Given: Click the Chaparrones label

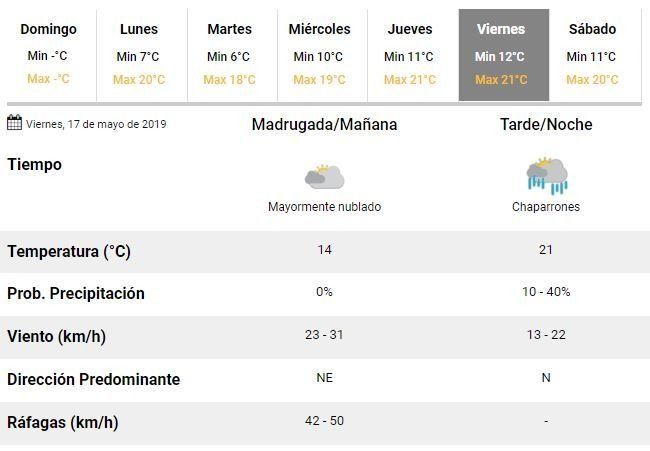Looking at the screenshot, I should (x=546, y=207).
